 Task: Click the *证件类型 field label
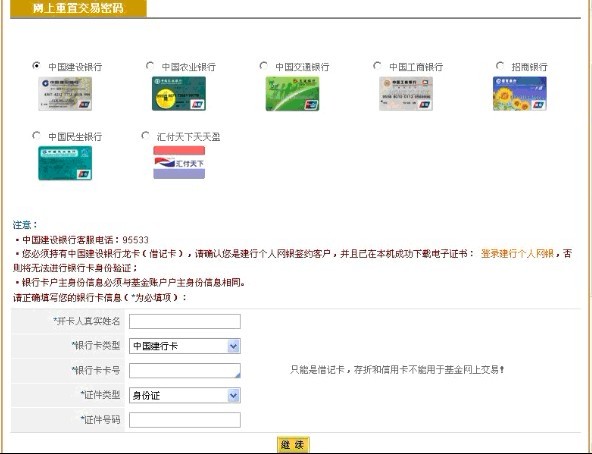[100, 395]
